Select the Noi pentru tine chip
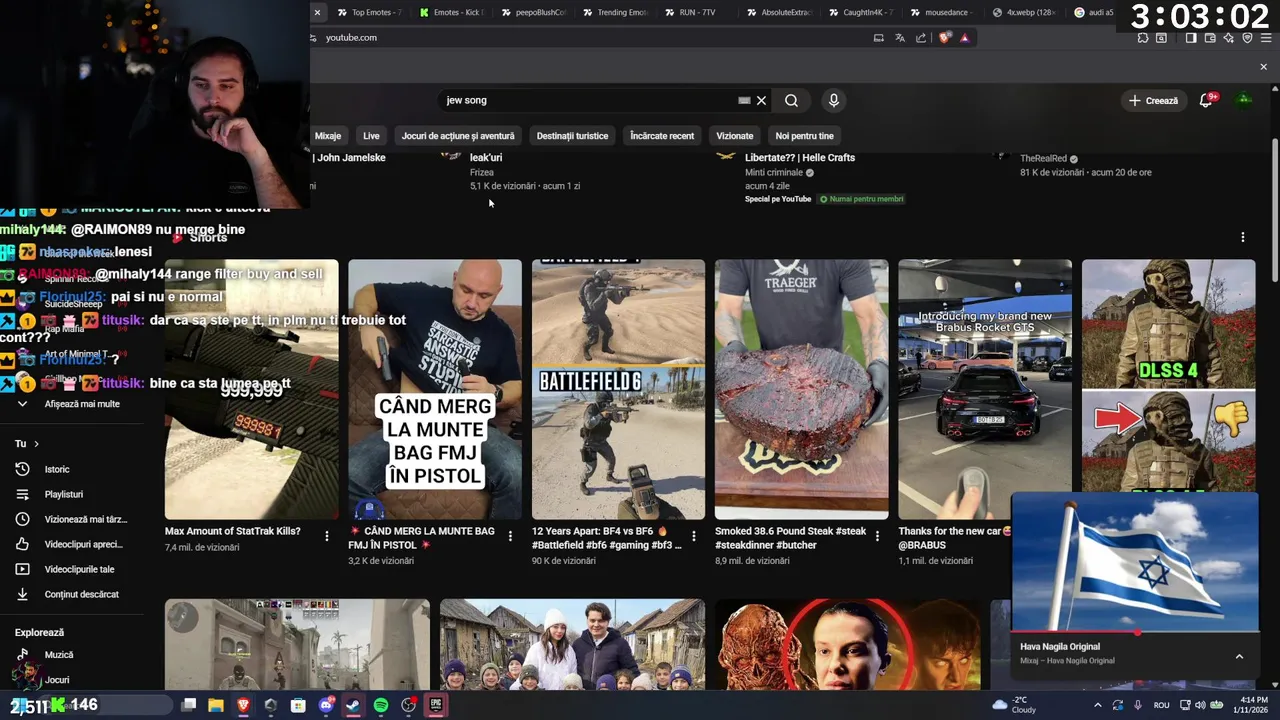This screenshot has width=1280, height=720. point(804,136)
